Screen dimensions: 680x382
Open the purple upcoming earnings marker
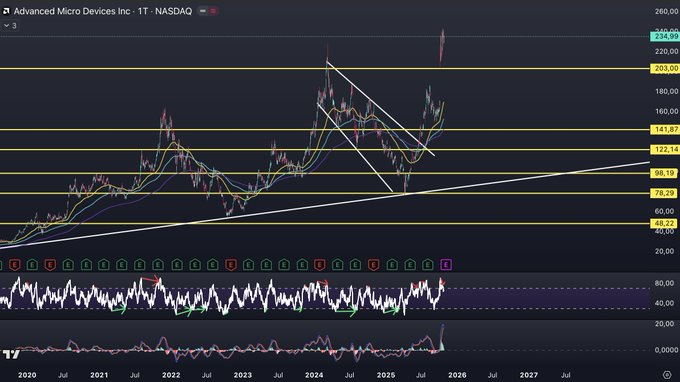pyautogui.click(x=446, y=264)
